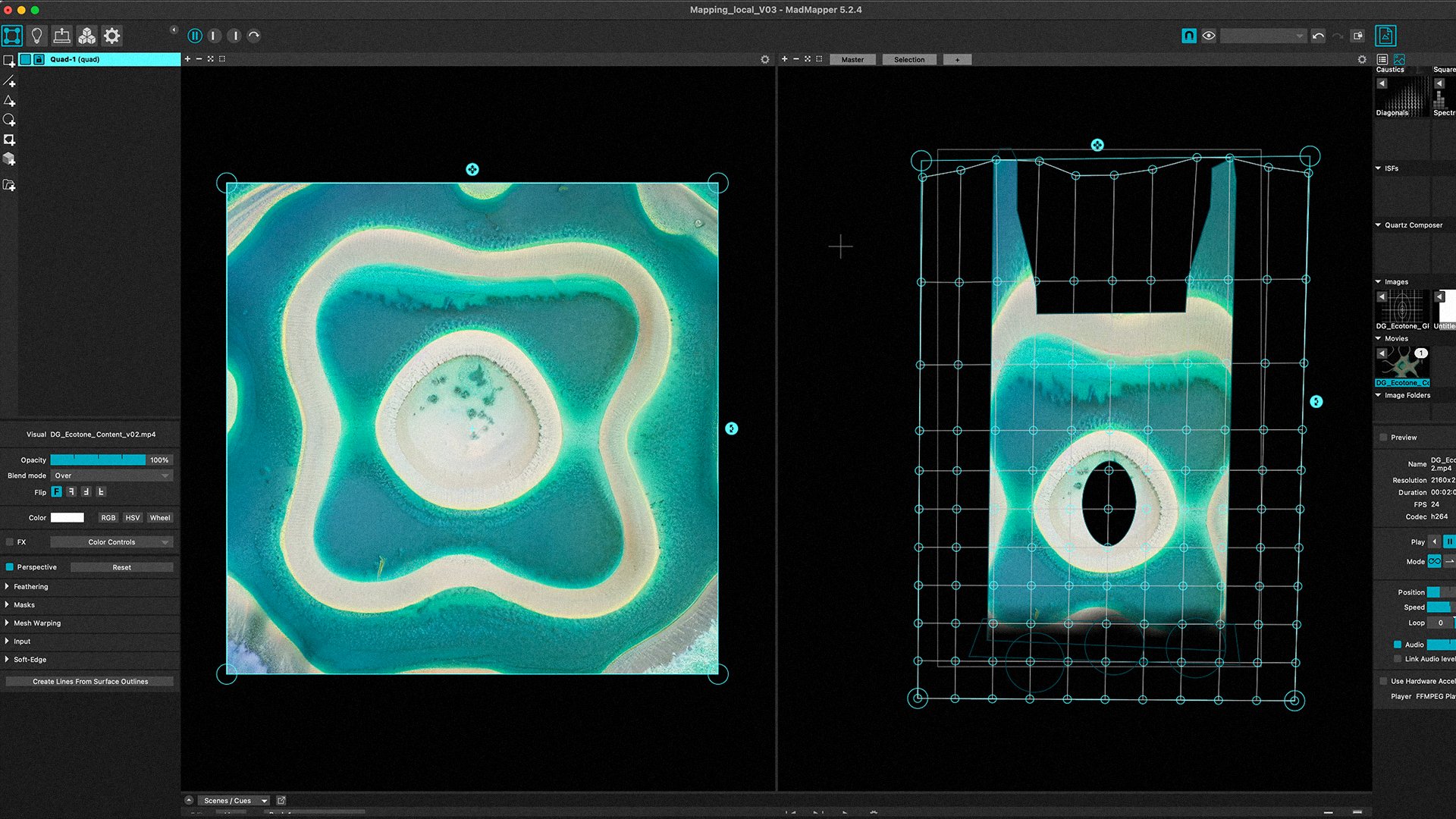
Task: Adjust the movie Speed slider
Action: click(x=1441, y=607)
